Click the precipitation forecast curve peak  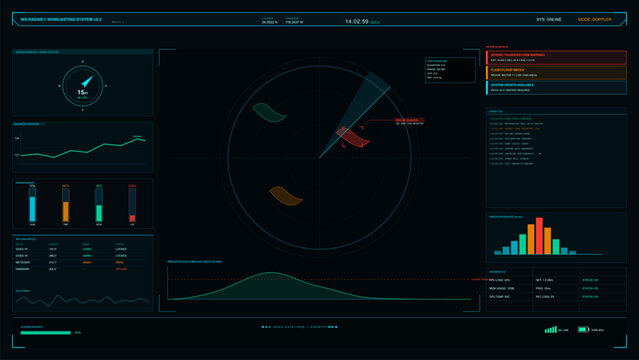[x=270, y=272]
